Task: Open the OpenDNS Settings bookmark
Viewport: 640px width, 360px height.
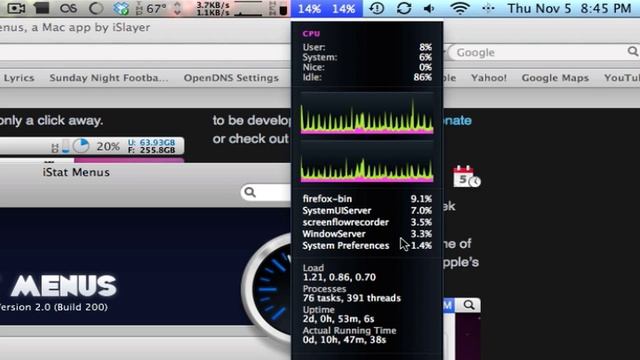Action: 231,78
